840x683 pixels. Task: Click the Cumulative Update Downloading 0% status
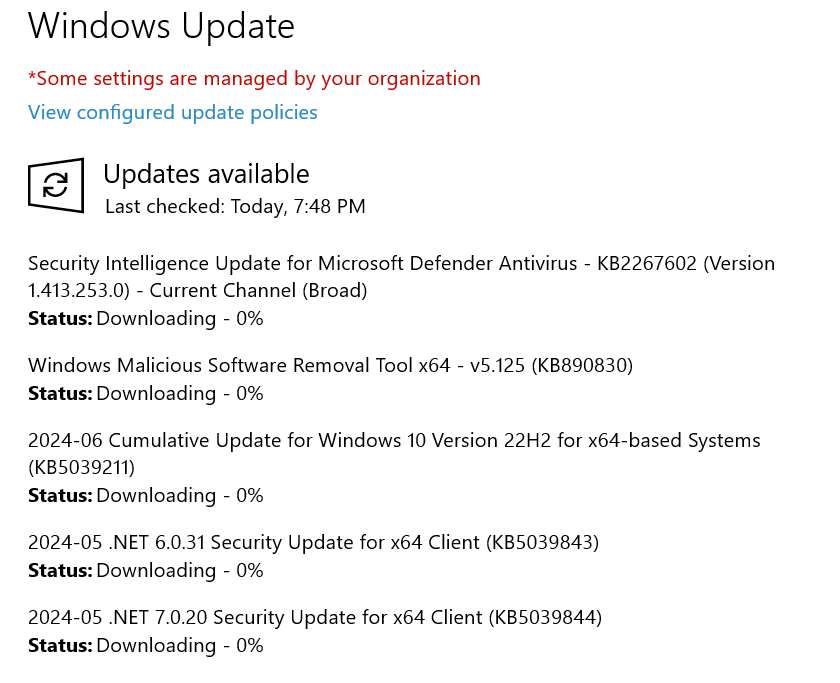point(146,496)
